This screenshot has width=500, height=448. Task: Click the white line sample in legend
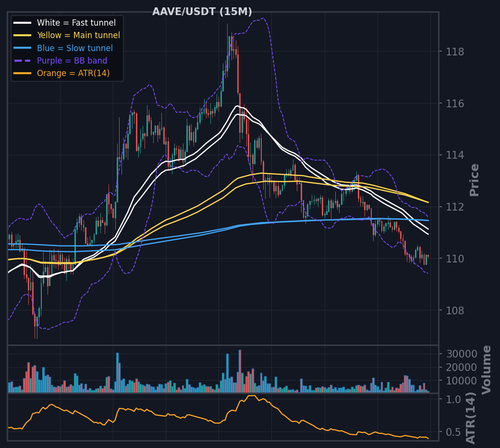22,23
